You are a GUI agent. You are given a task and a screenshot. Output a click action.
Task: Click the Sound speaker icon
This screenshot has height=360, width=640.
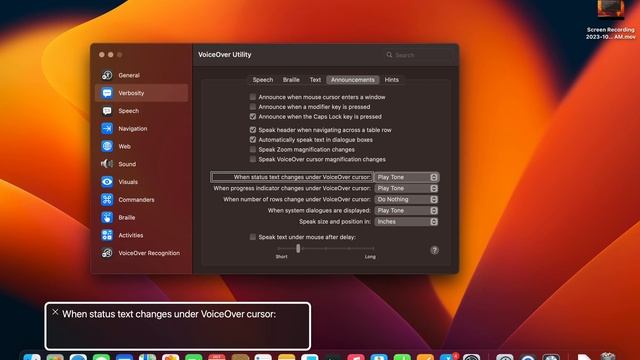pyautogui.click(x=107, y=164)
